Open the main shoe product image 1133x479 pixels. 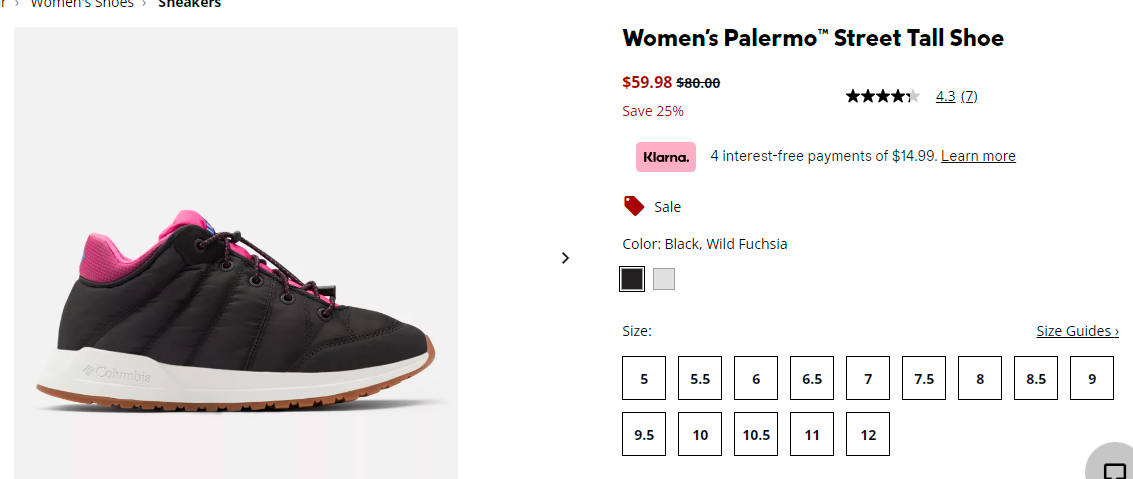click(x=236, y=253)
